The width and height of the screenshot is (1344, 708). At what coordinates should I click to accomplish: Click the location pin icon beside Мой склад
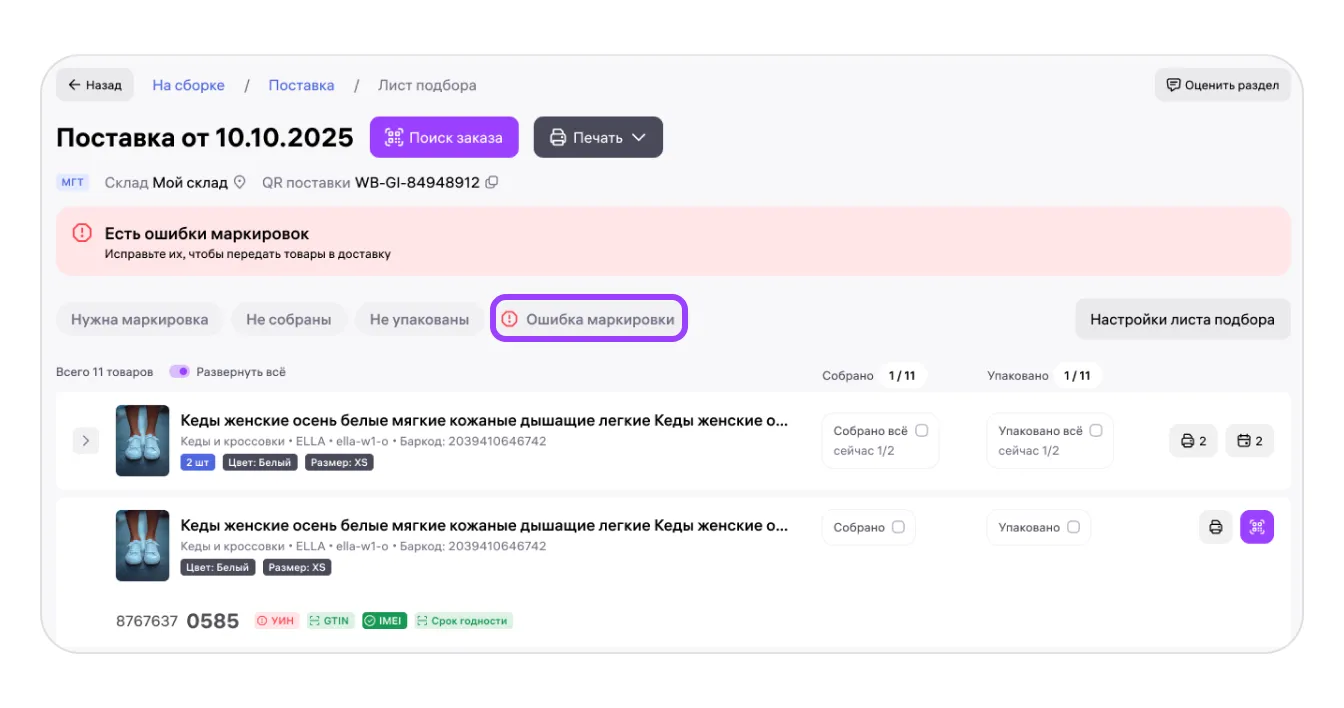pyautogui.click(x=239, y=183)
